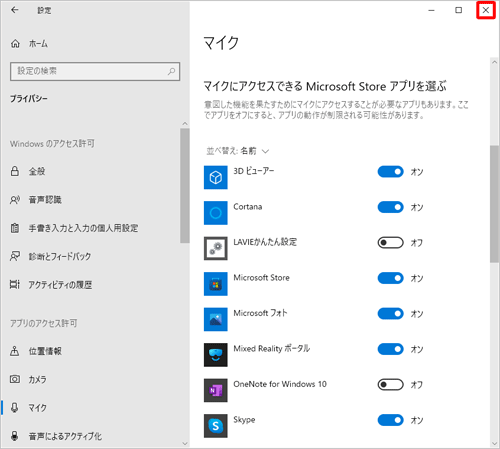
Task: Turn off Cortana microphone toggle
Action: pyautogui.click(x=390, y=207)
